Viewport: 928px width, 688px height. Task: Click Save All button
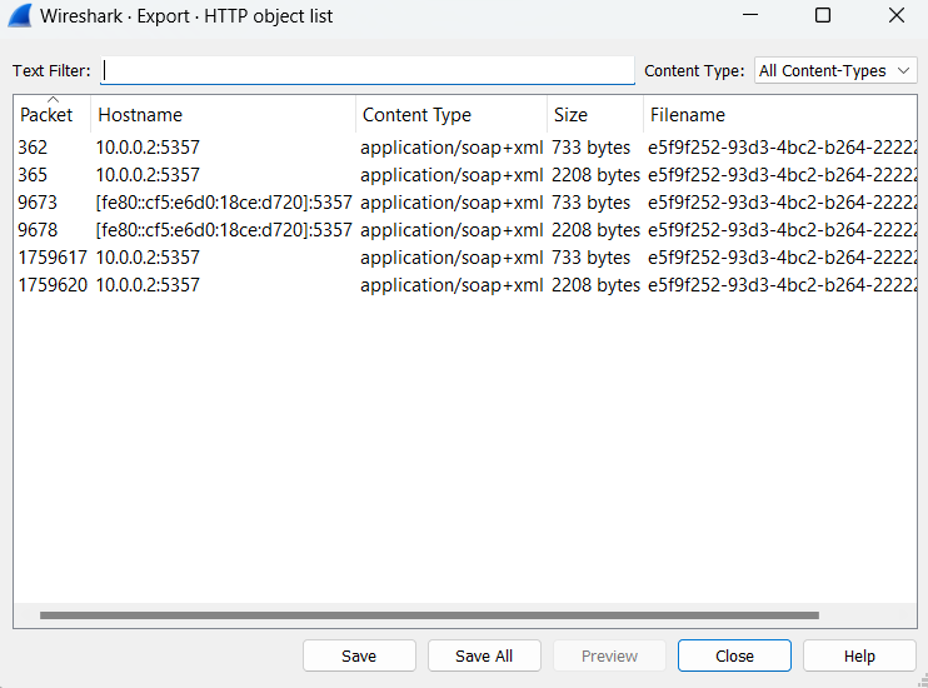(x=484, y=656)
